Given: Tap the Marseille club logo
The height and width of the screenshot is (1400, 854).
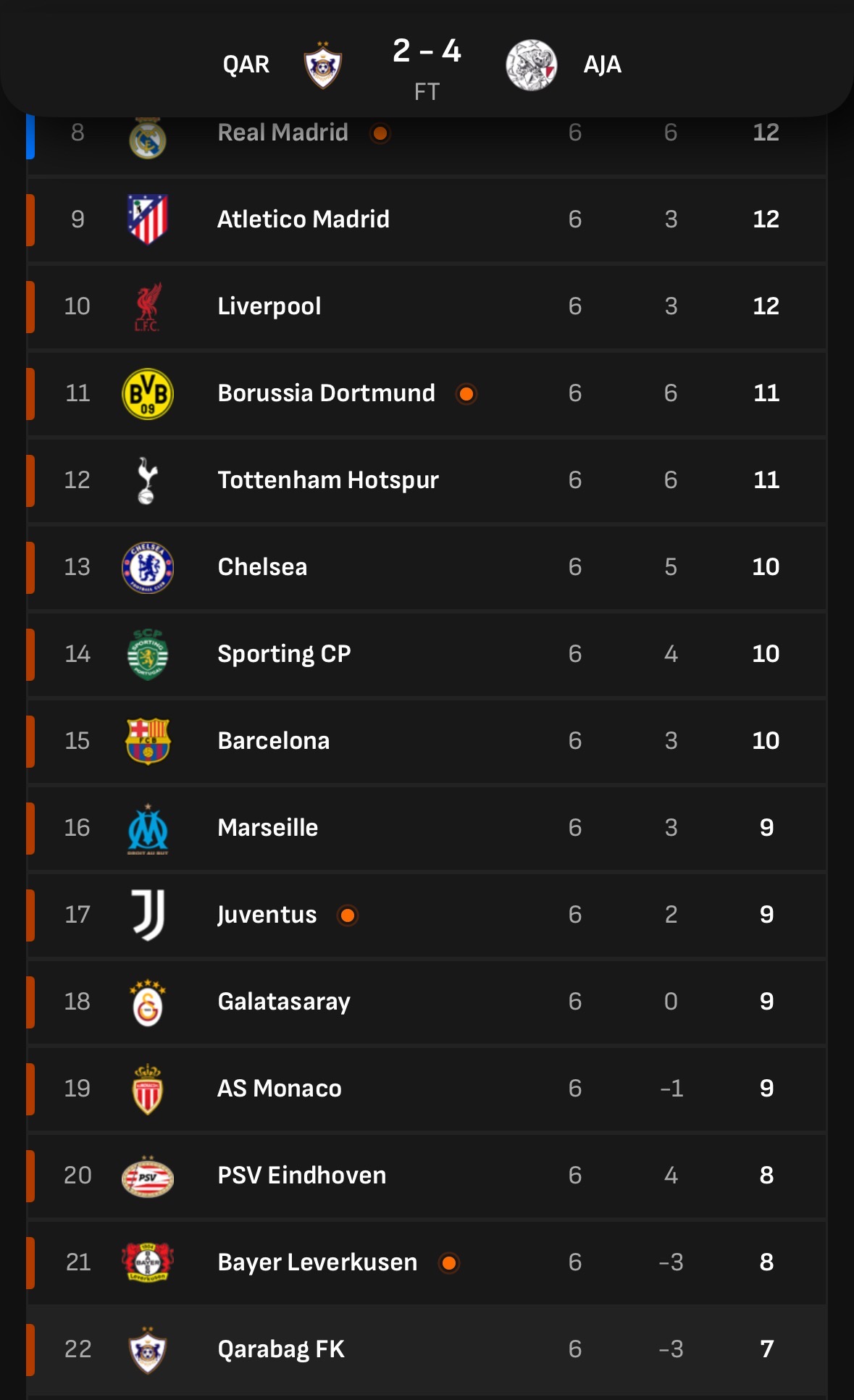Looking at the screenshot, I should [x=148, y=829].
